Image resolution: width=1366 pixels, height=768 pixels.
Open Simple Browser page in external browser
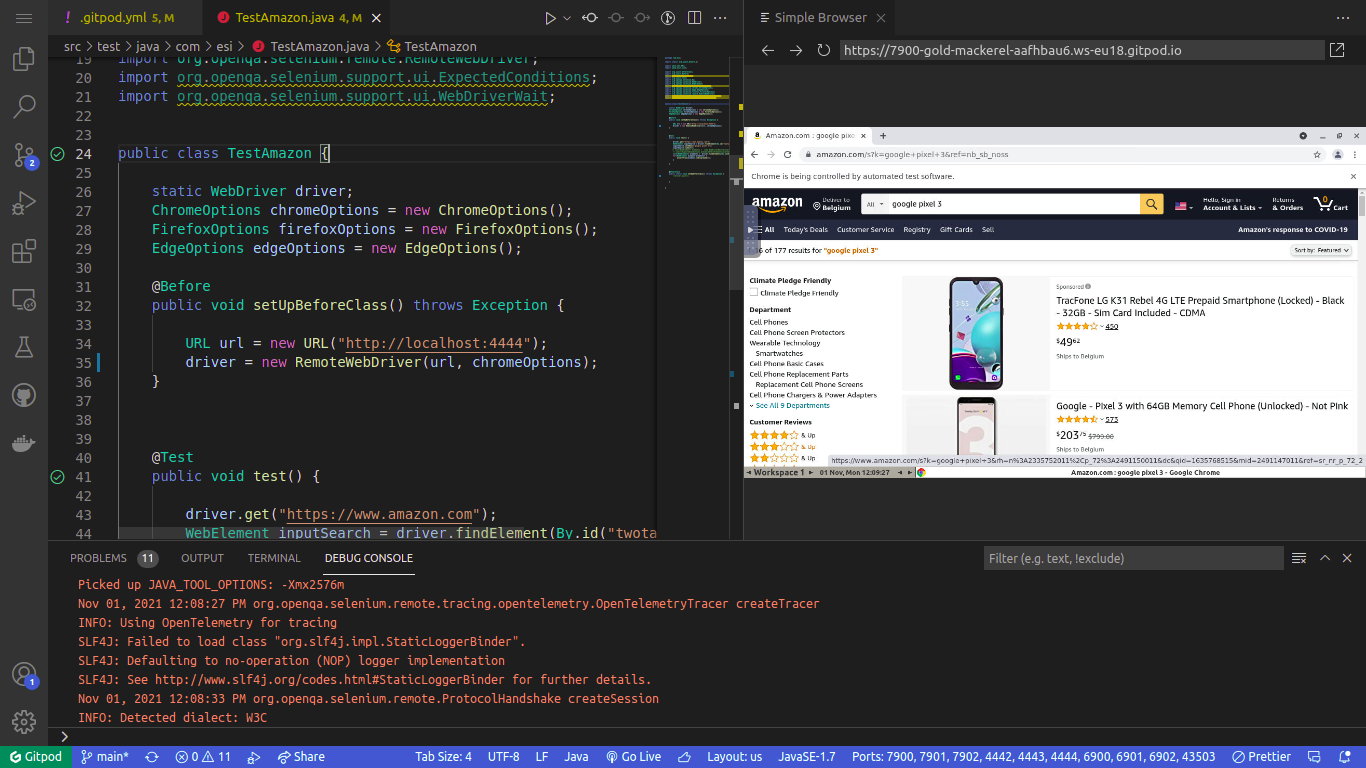tap(1337, 50)
